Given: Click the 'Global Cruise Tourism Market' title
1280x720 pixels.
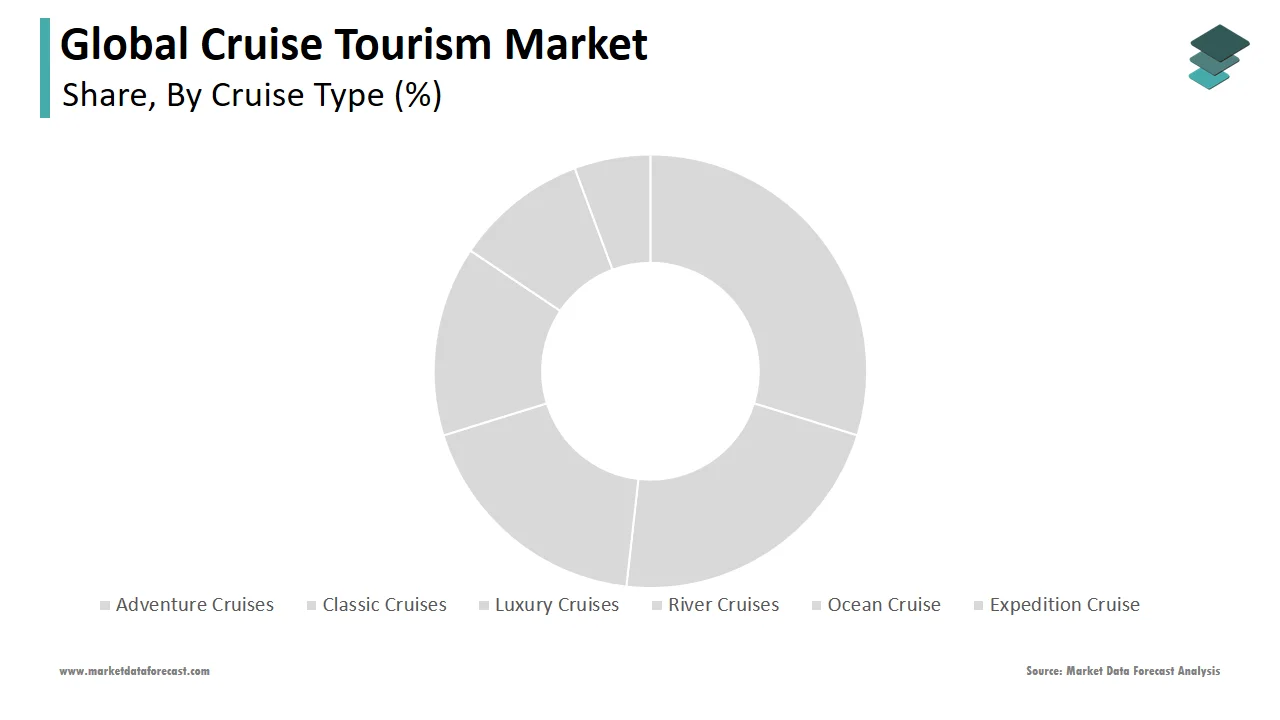Looking at the screenshot, I should [x=354, y=45].
